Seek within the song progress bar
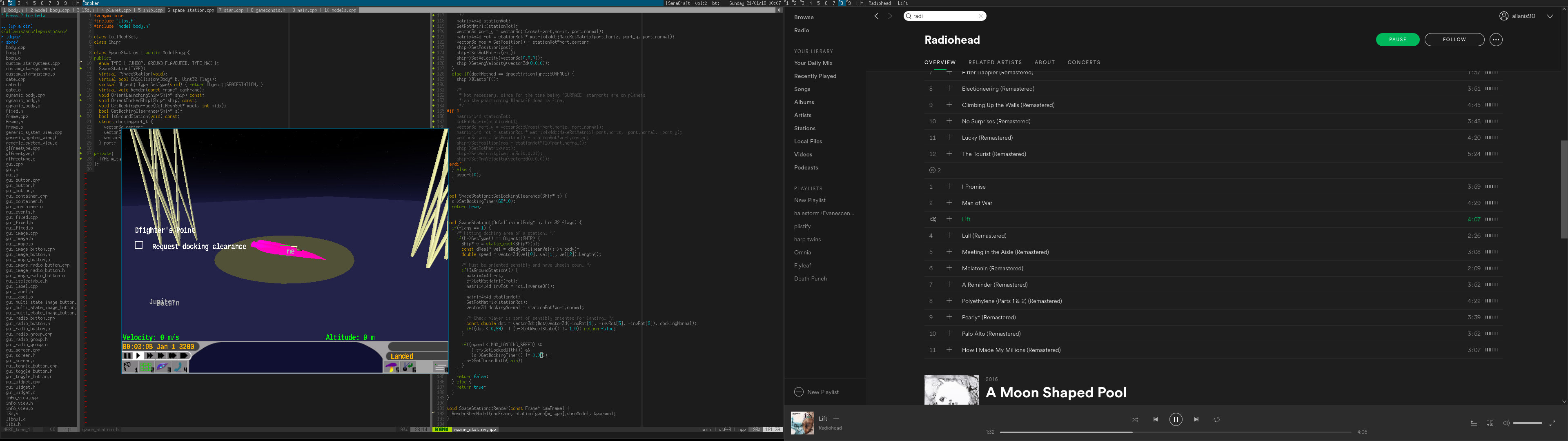 1175,432
